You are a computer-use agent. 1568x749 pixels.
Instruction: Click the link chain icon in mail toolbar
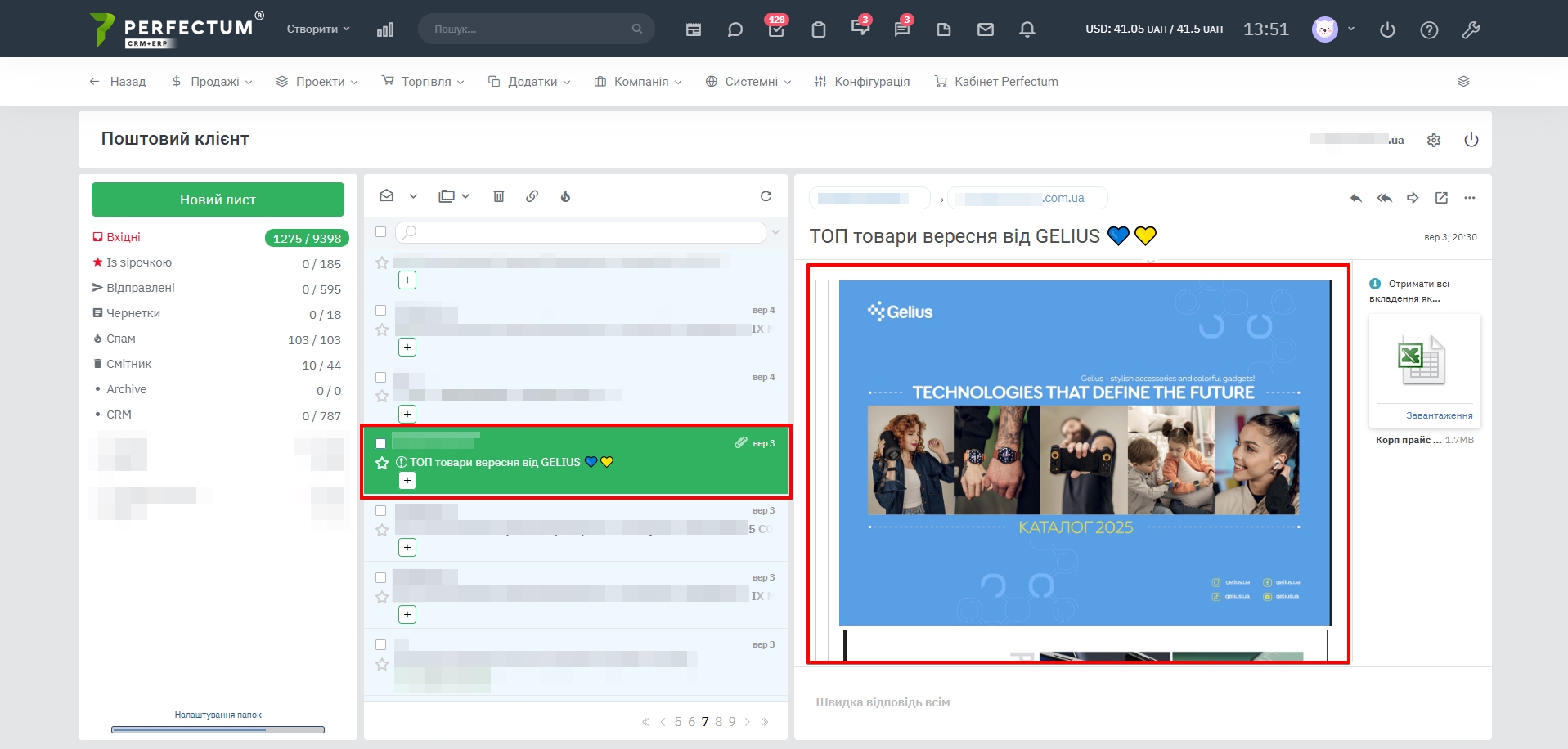[532, 196]
